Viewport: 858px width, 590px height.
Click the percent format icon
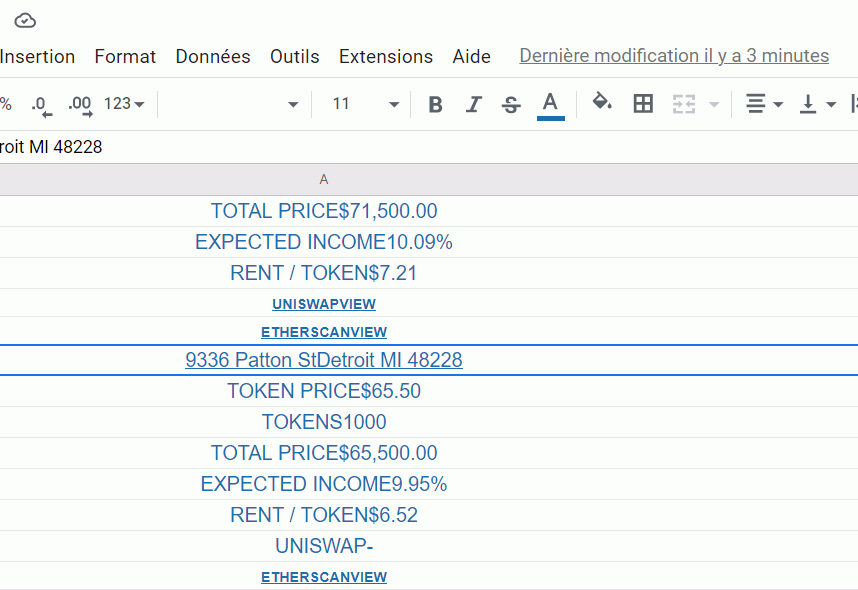click(x=6, y=104)
